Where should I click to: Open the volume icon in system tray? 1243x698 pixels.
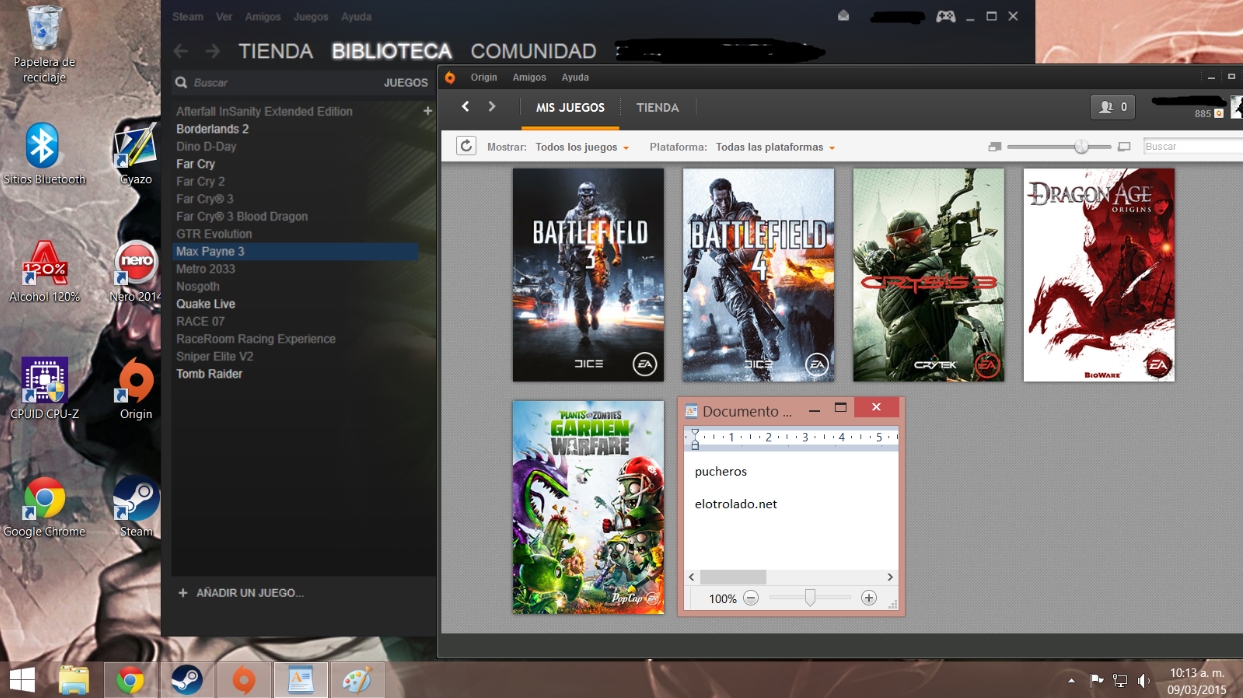point(1144,681)
